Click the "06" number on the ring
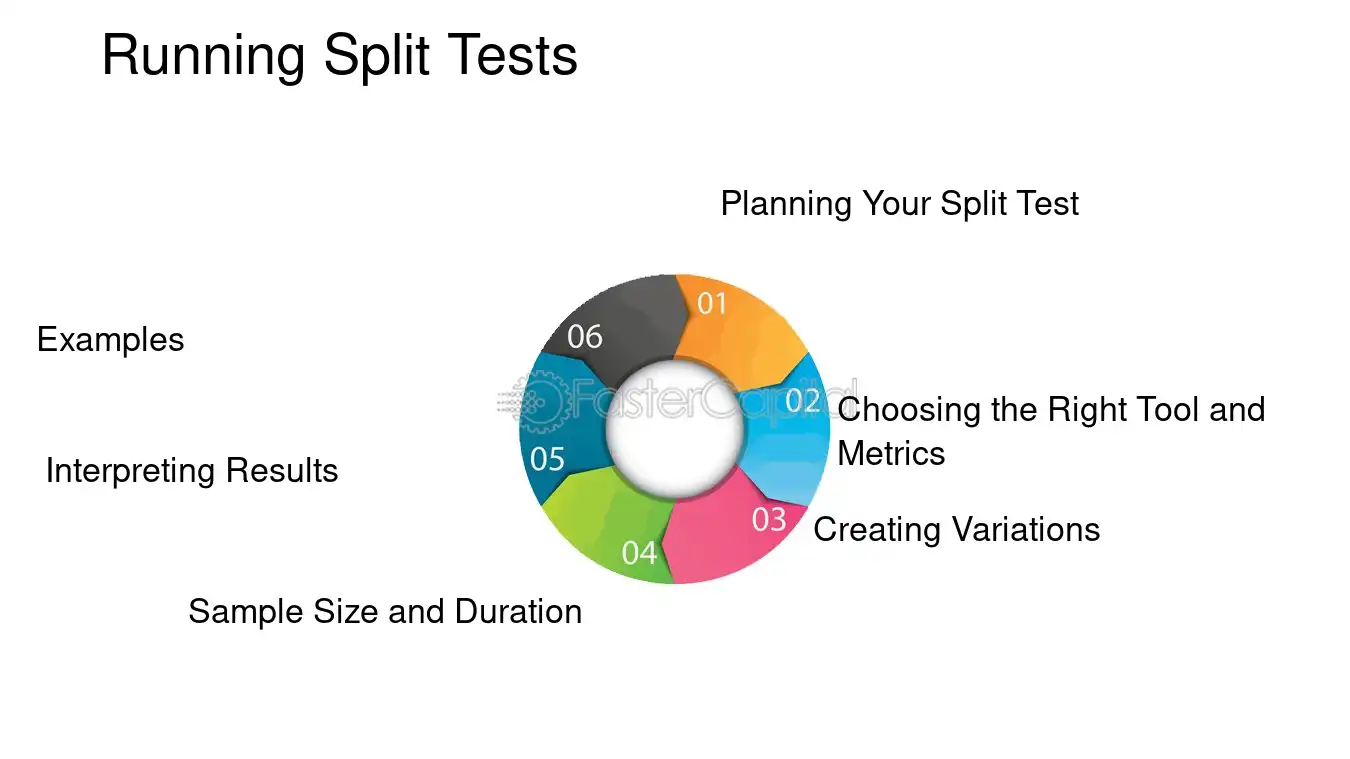This screenshot has height=759, width=1350. [x=585, y=337]
